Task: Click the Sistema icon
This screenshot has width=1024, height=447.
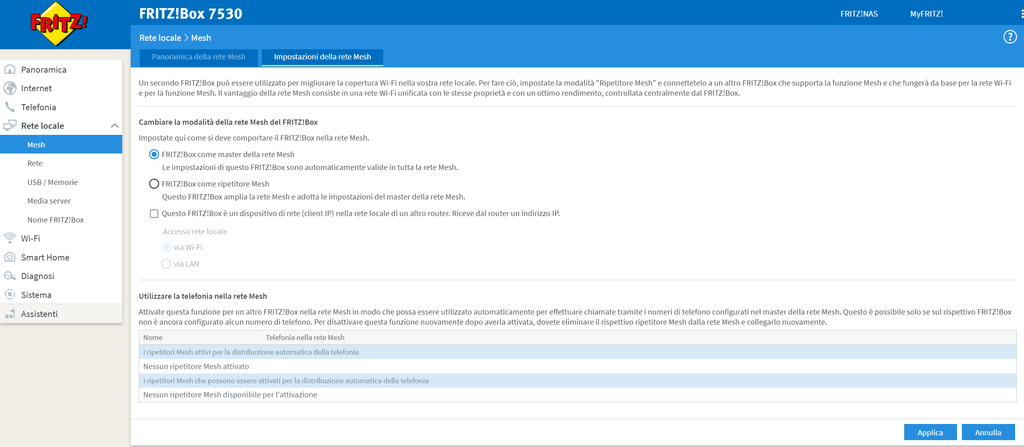Action: pos(9,295)
